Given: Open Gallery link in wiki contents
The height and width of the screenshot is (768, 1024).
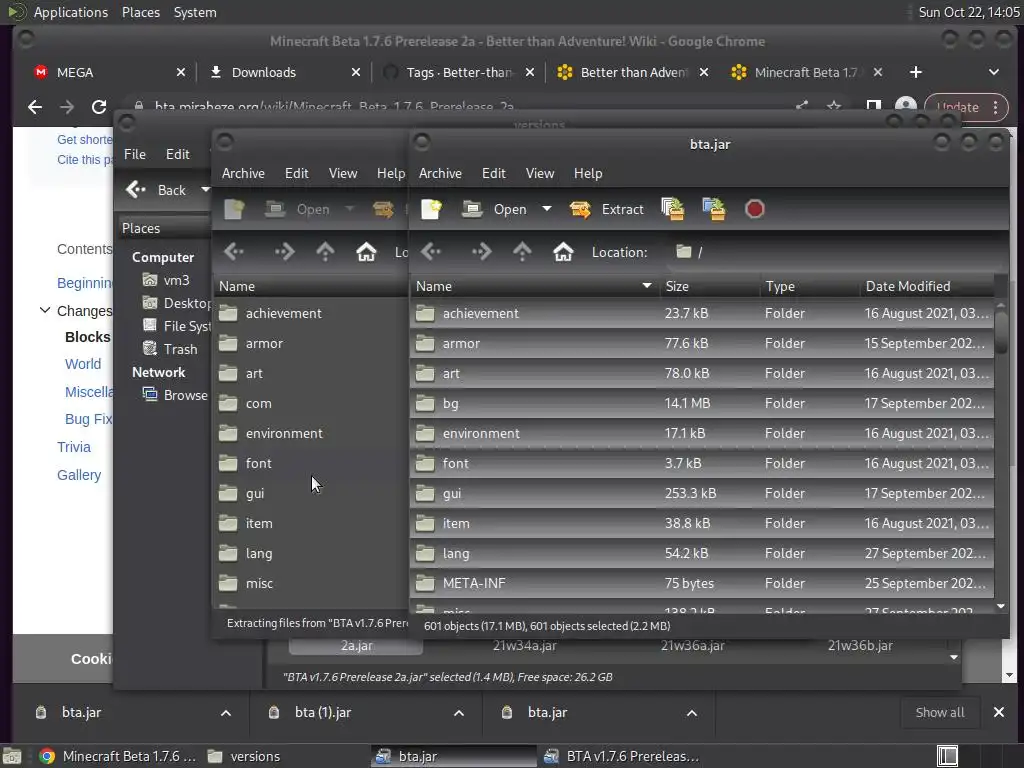Looking at the screenshot, I should pyautogui.click(x=79, y=475).
